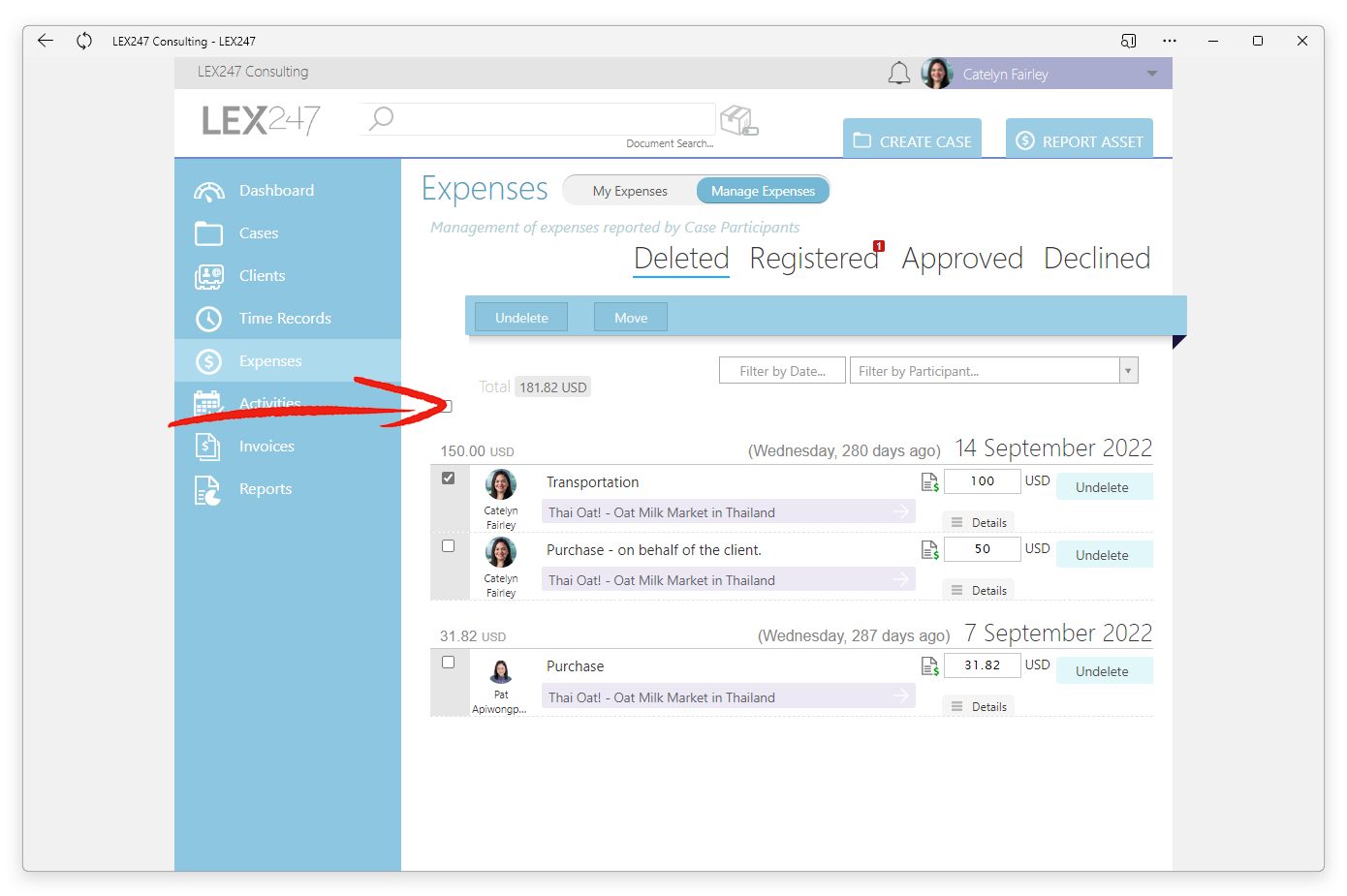Expand Details for 31.82 Purchase expense
Viewport: 1347px width, 896px height.
pos(979,706)
